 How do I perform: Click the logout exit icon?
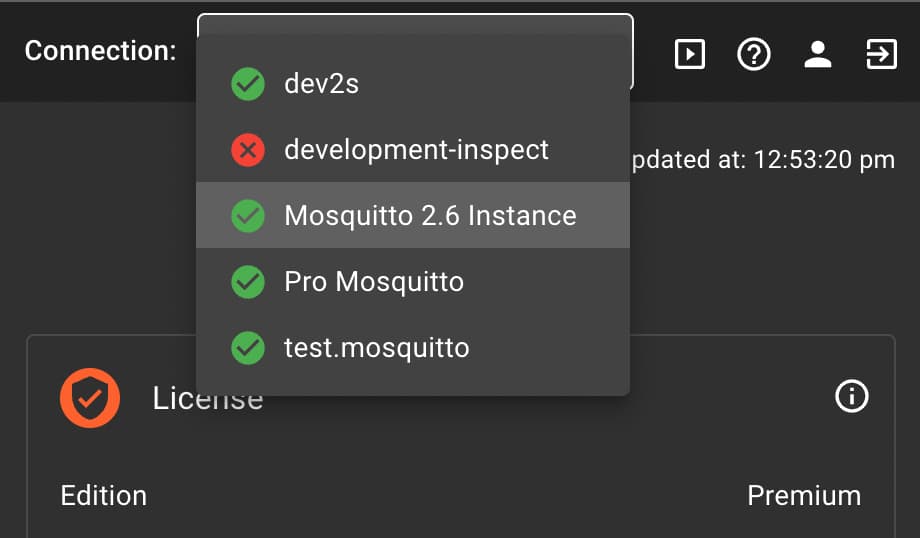(881, 54)
